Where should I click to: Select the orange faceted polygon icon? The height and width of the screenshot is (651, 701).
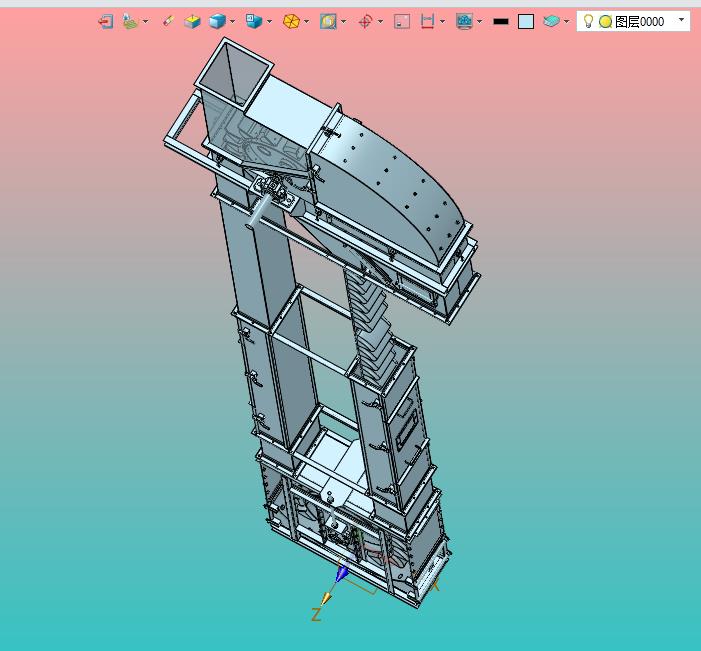point(291,21)
